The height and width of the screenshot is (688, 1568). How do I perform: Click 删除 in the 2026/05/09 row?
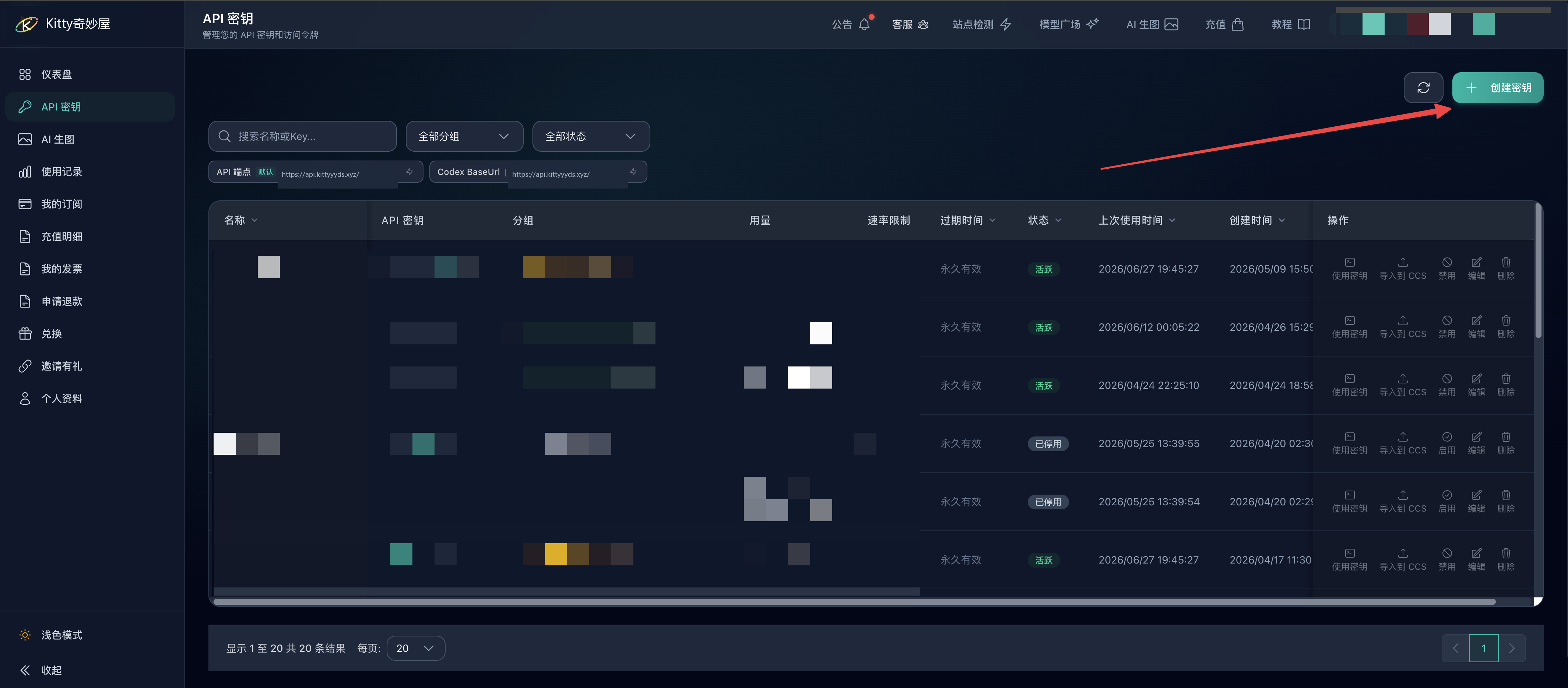[1506, 268]
